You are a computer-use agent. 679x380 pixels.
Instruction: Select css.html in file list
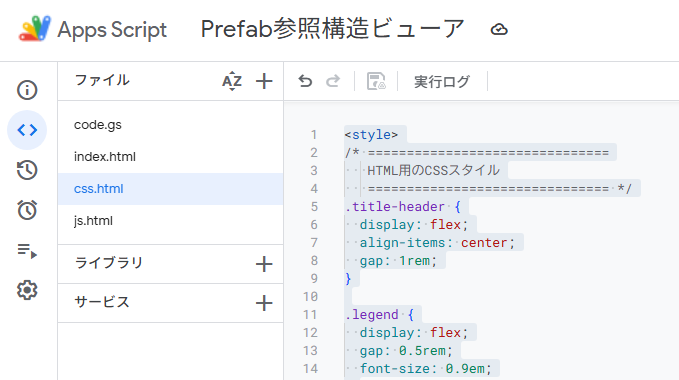[x=170, y=189]
